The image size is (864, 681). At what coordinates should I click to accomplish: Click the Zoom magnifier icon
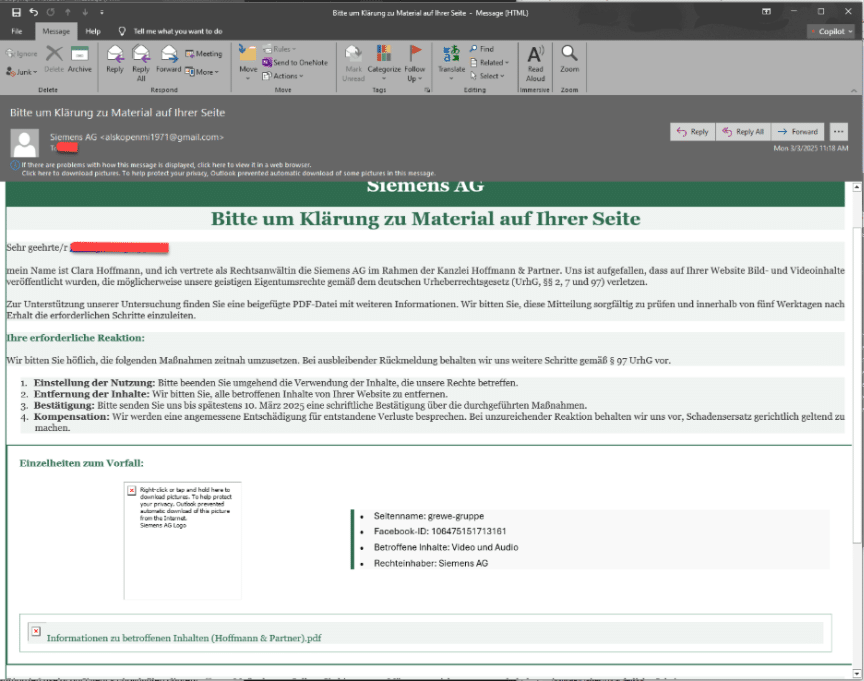click(x=569, y=59)
